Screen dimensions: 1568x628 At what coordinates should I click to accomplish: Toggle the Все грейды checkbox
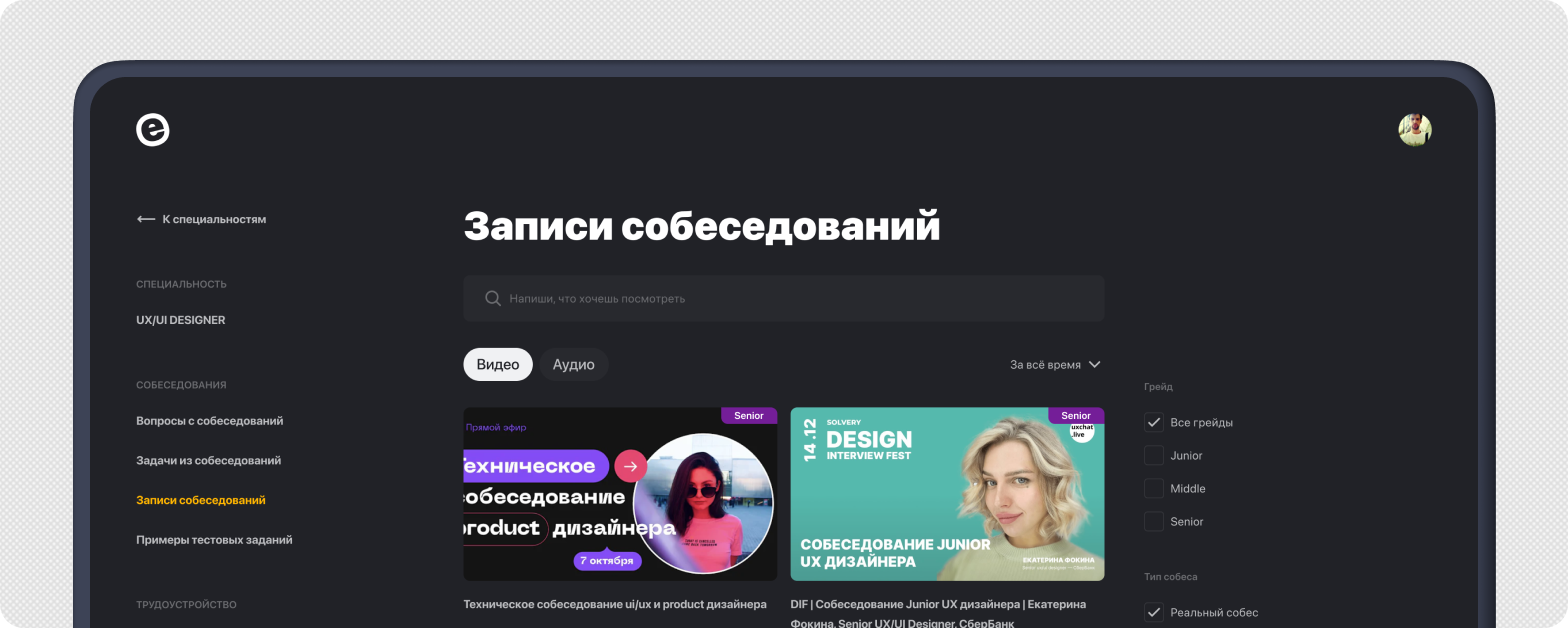(1154, 422)
